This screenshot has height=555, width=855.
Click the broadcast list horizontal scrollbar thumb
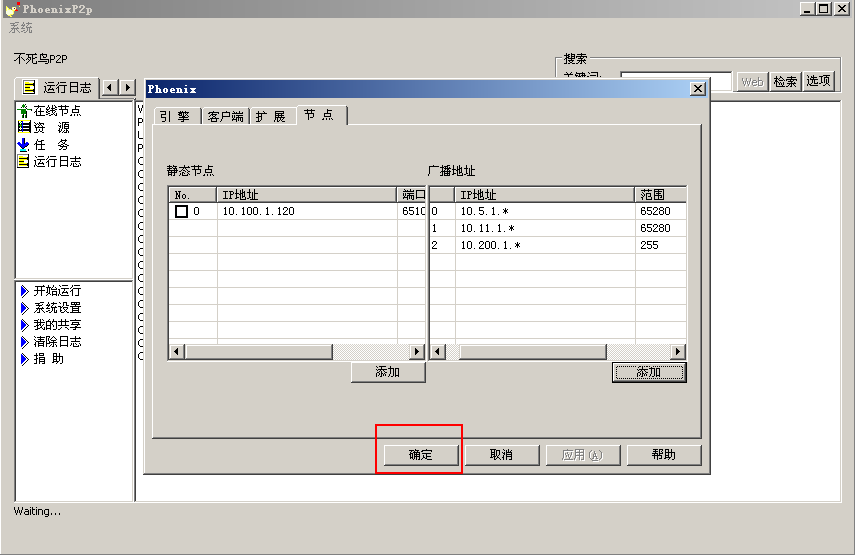[x=533, y=352]
